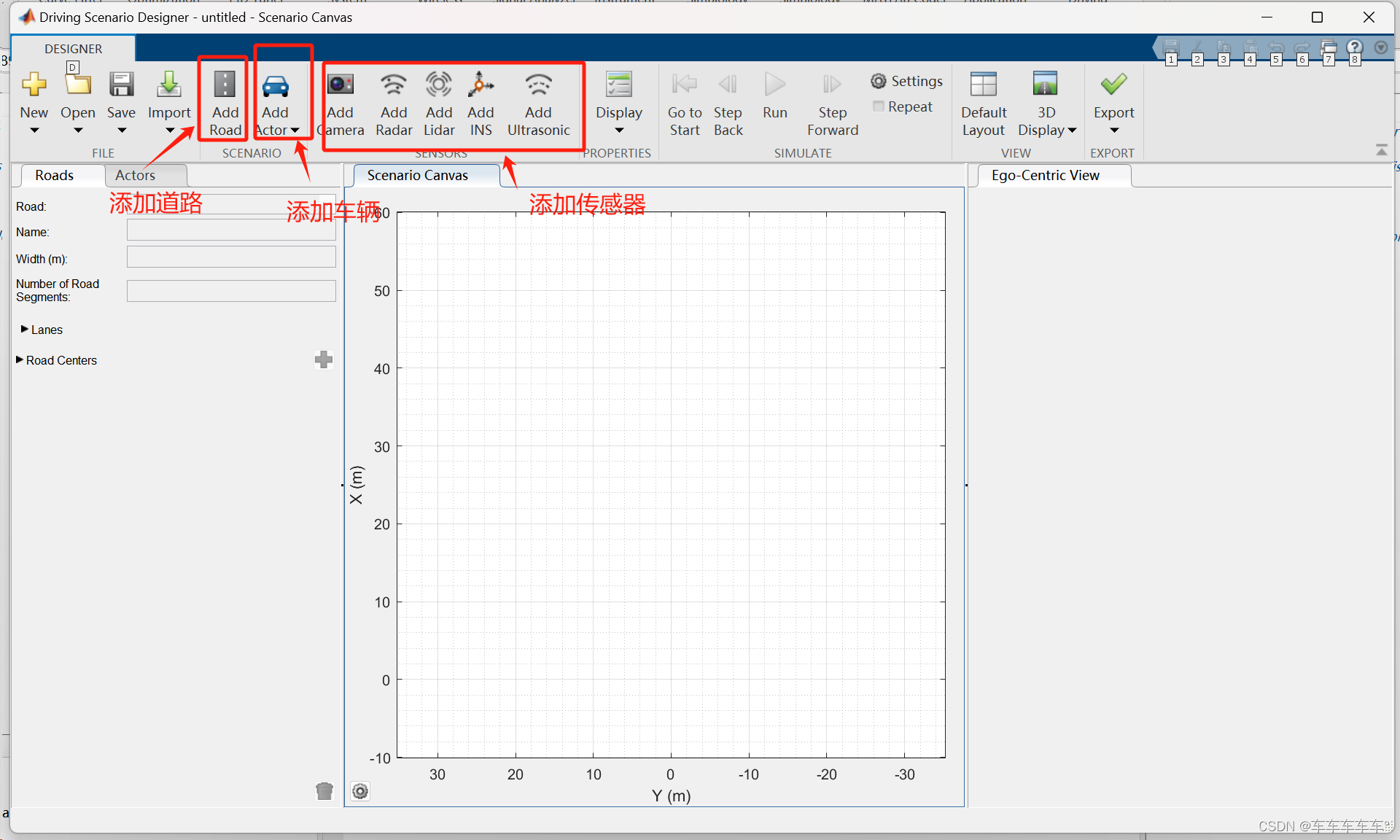The image size is (1400, 840).
Task: Open the Add Actor dropdown
Action: click(x=295, y=131)
